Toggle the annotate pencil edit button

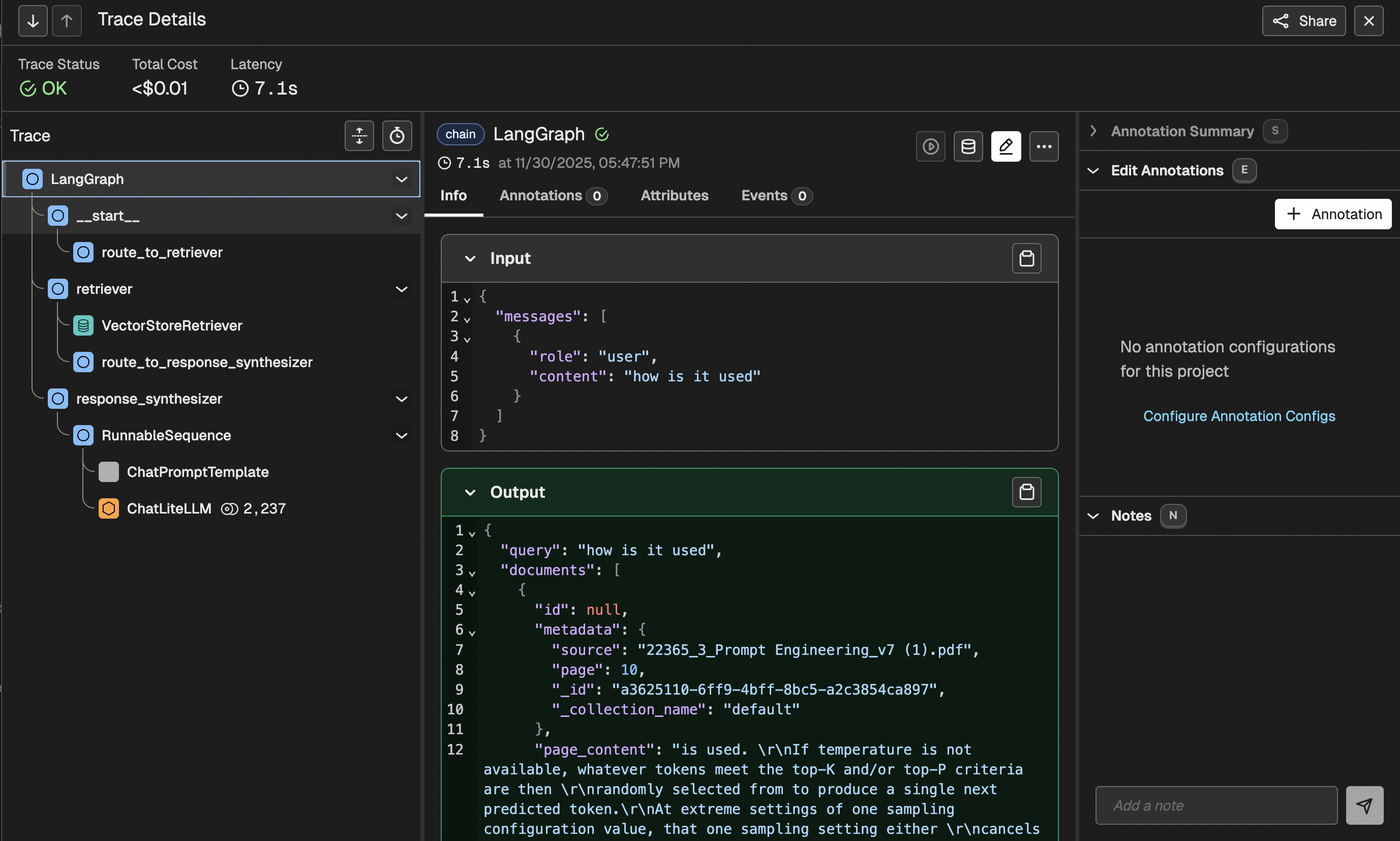(1006, 147)
